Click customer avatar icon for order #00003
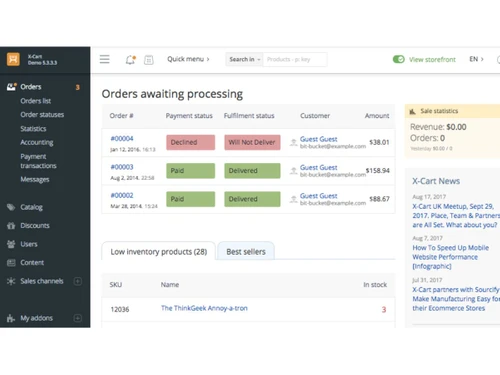This screenshot has height=375, width=500. (x=293, y=171)
